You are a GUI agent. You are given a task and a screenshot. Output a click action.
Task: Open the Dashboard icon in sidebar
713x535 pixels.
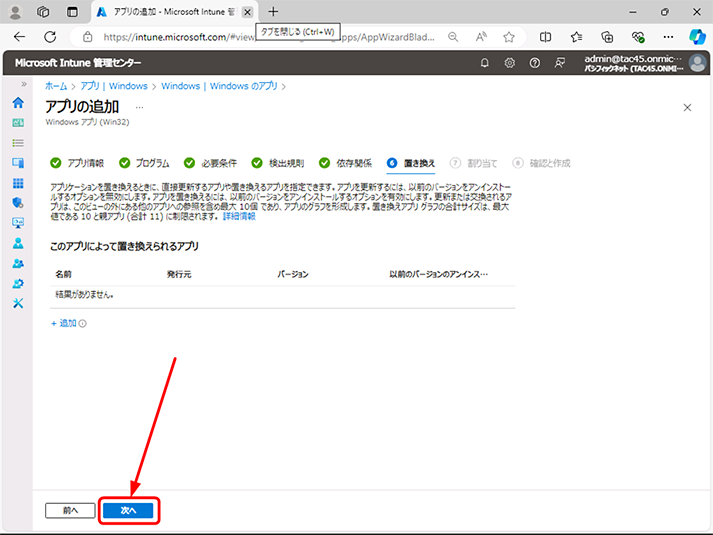tap(18, 123)
